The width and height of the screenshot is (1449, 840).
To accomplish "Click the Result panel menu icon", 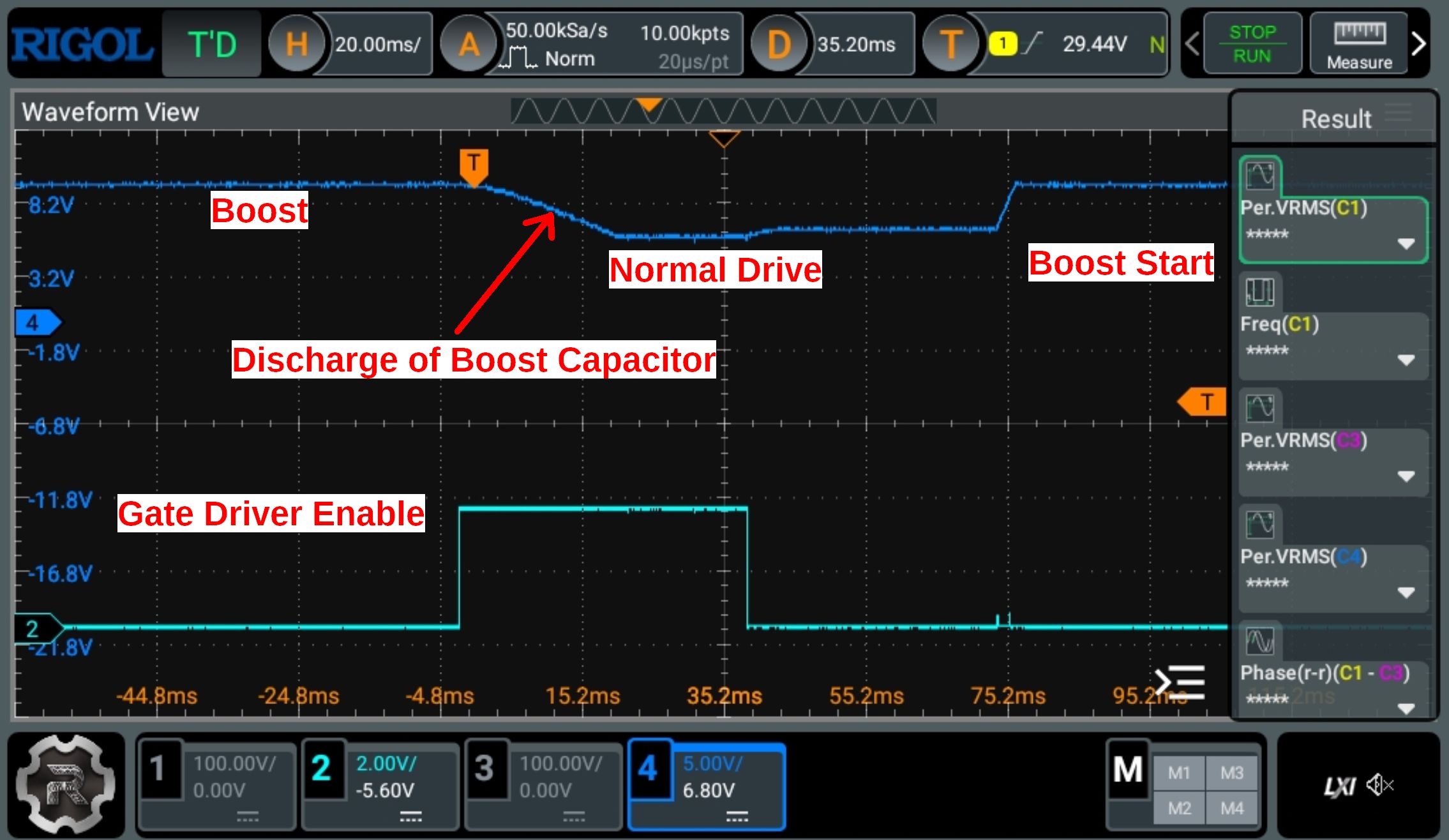I will pyautogui.click(x=1398, y=113).
